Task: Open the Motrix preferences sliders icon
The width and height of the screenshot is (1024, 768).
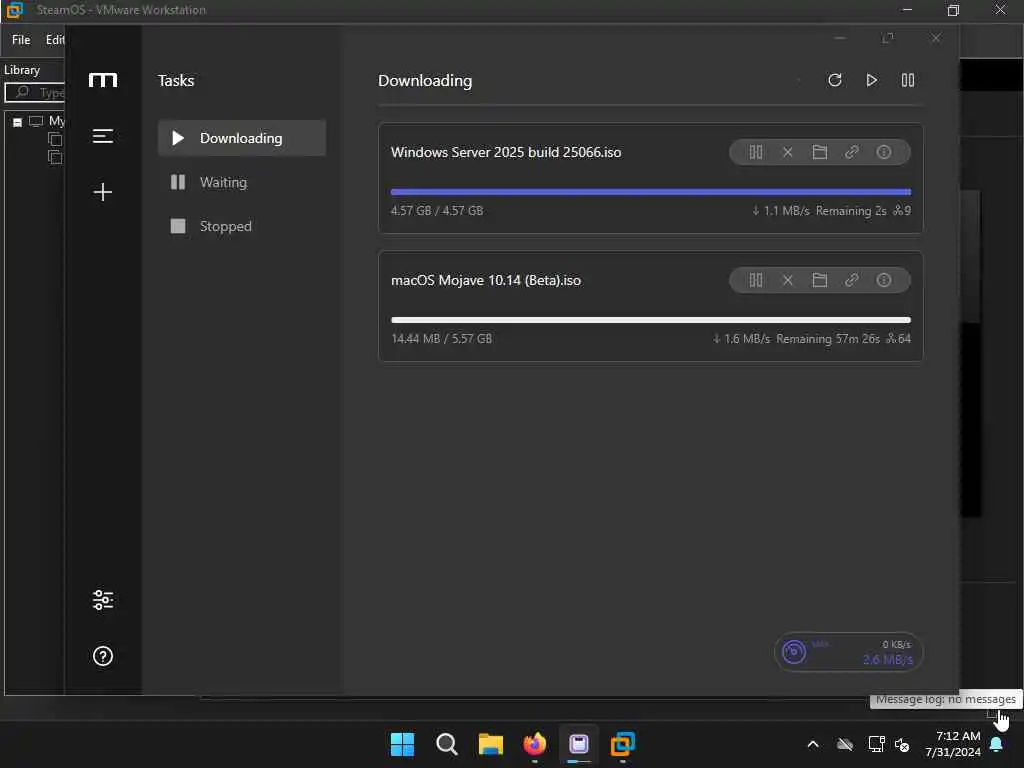Action: pyautogui.click(x=103, y=600)
